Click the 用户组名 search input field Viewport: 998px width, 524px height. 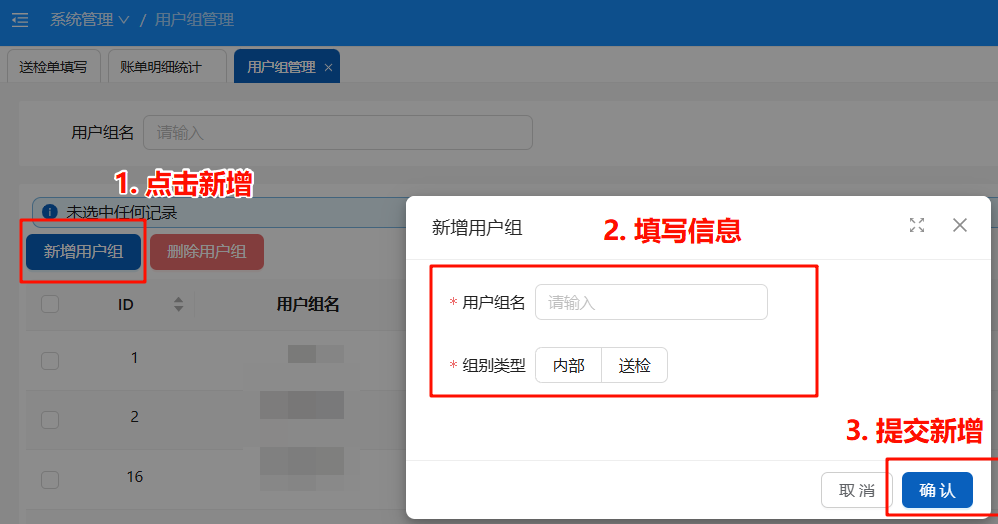(x=337, y=133)
